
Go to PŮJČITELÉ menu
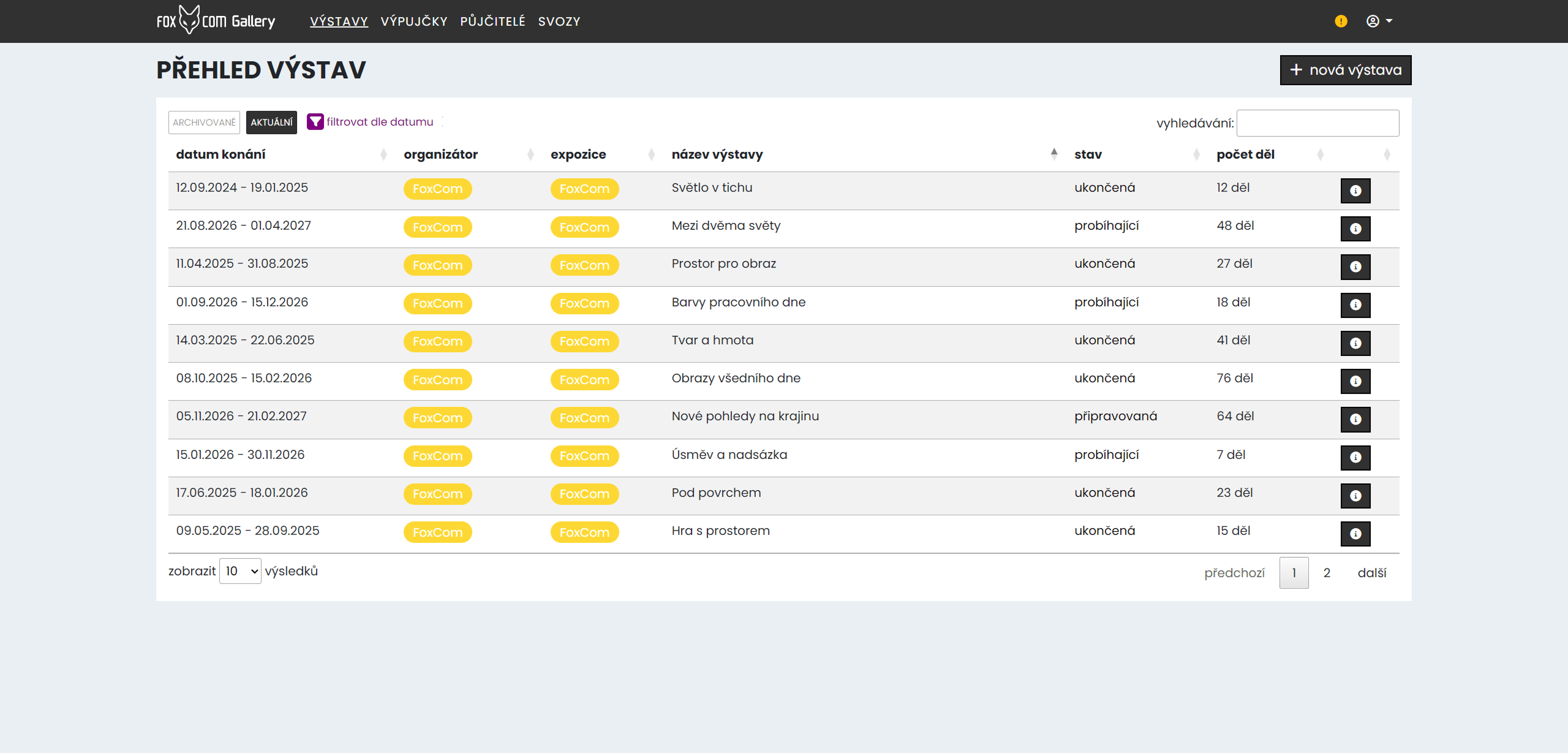point(493,21)
